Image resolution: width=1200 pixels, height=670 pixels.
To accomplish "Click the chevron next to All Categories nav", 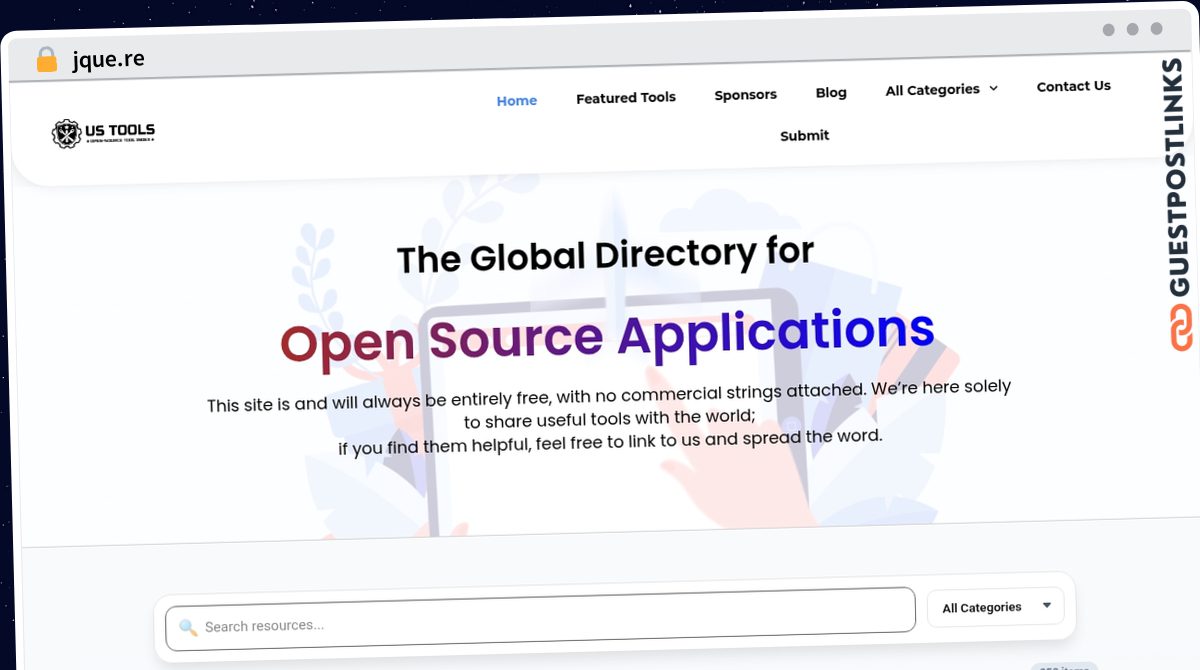I will pos(993,88).
